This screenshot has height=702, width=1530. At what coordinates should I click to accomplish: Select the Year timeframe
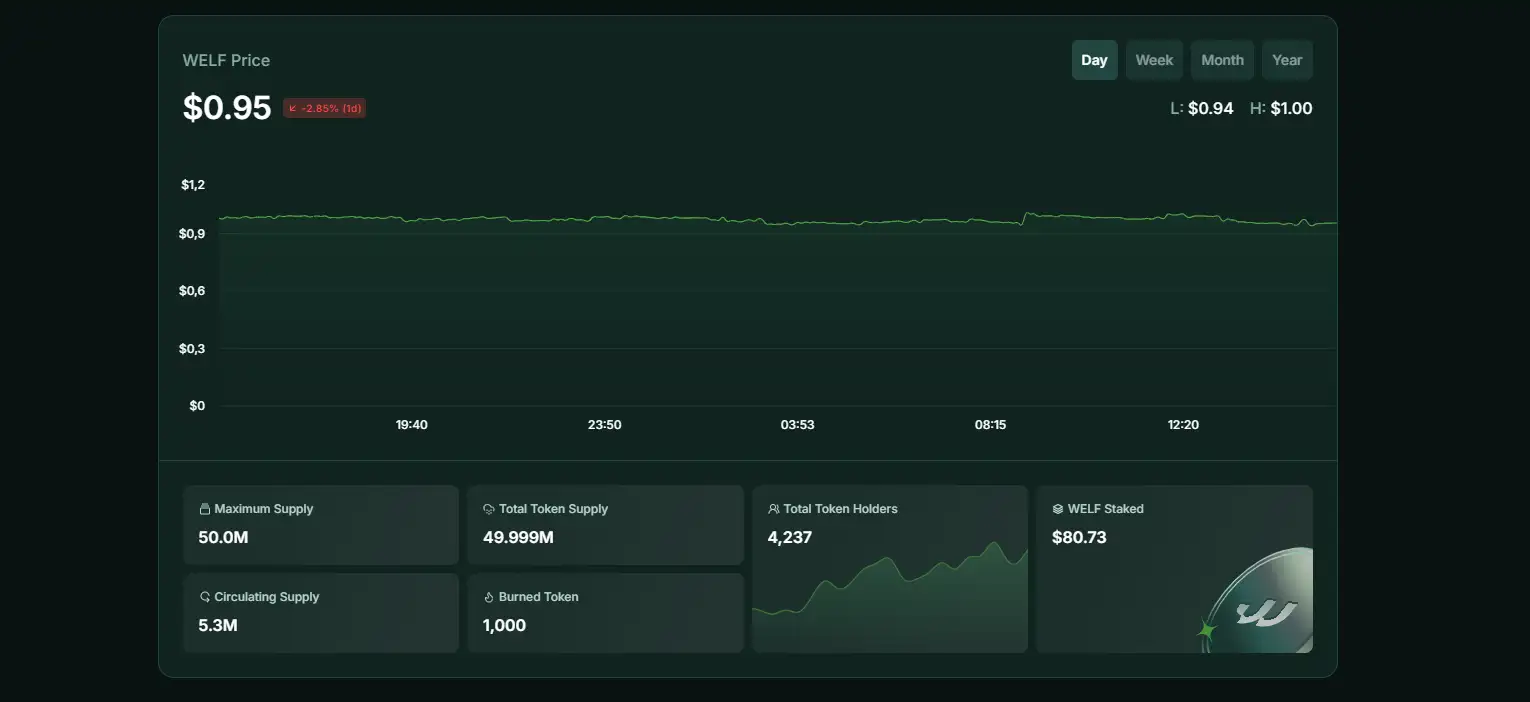pos(1287,60)
